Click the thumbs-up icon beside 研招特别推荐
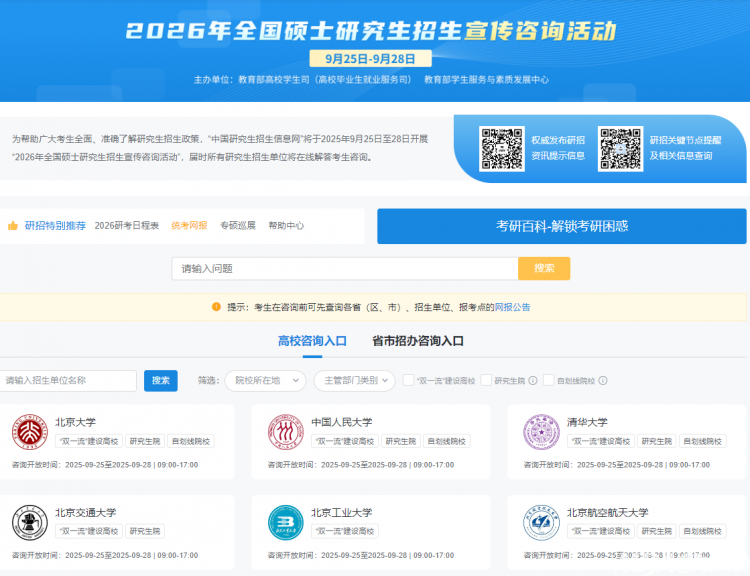Image resolution: width=750 pixels, height=576 pixels. point(13,226)
